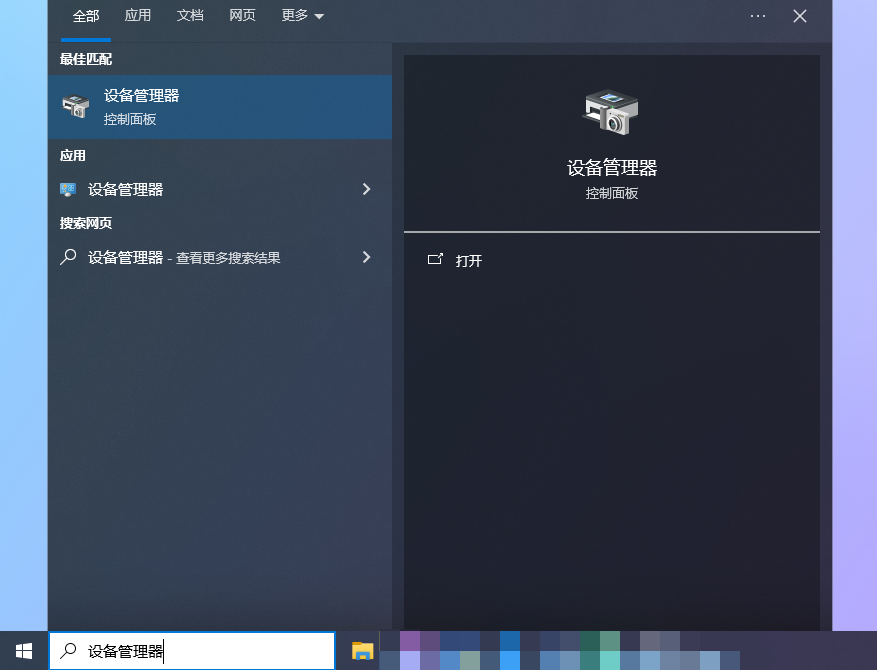Switch to the 全部 tab
877x670 pixels.
click(84, 15)
